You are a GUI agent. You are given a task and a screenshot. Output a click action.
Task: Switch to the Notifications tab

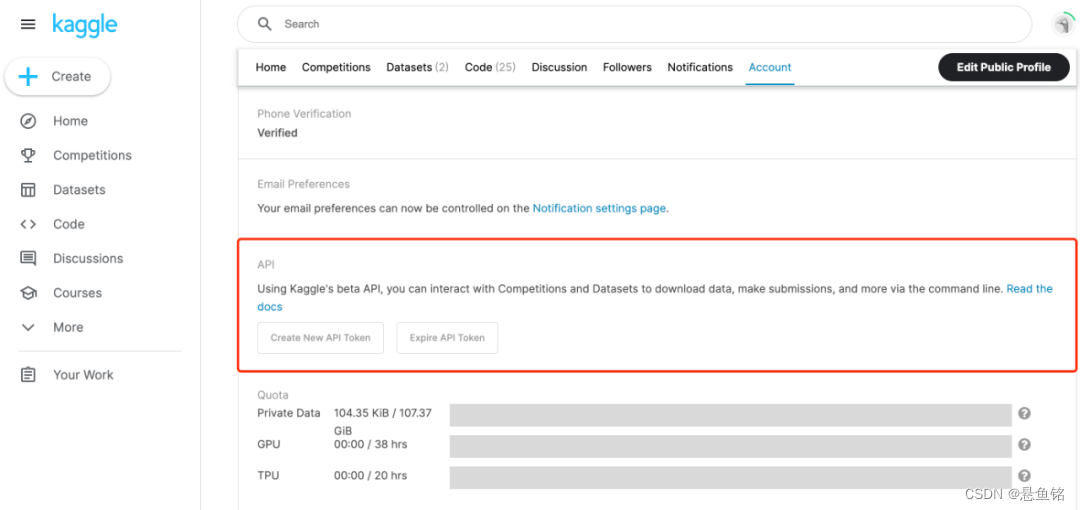click(700, 67)
